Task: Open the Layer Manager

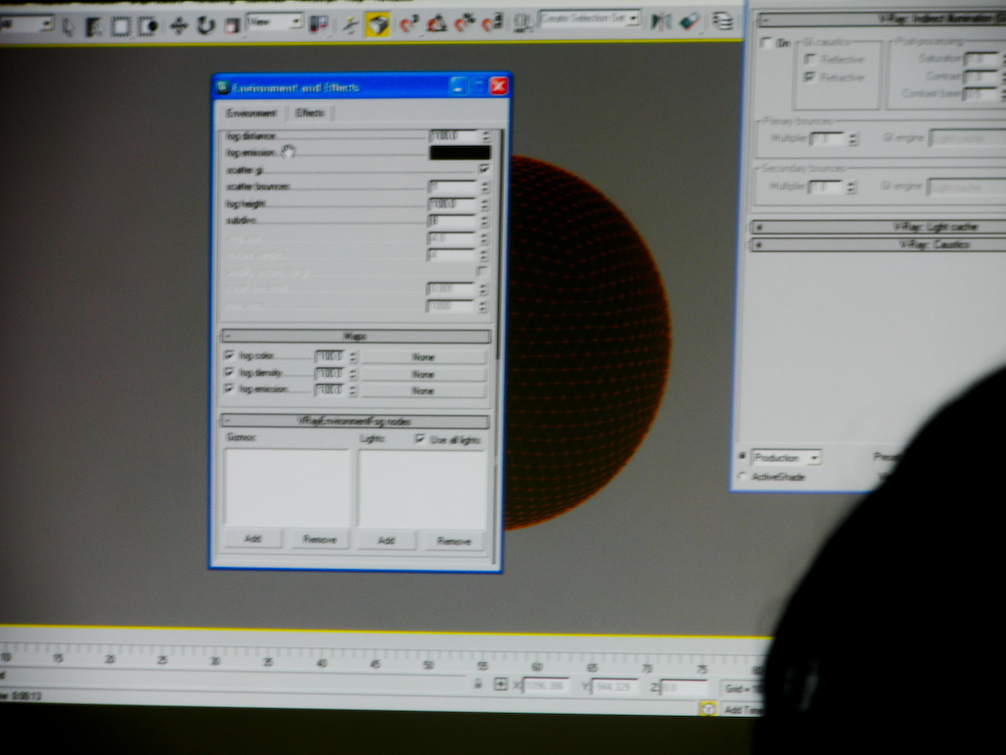Action: coord(723,22)
